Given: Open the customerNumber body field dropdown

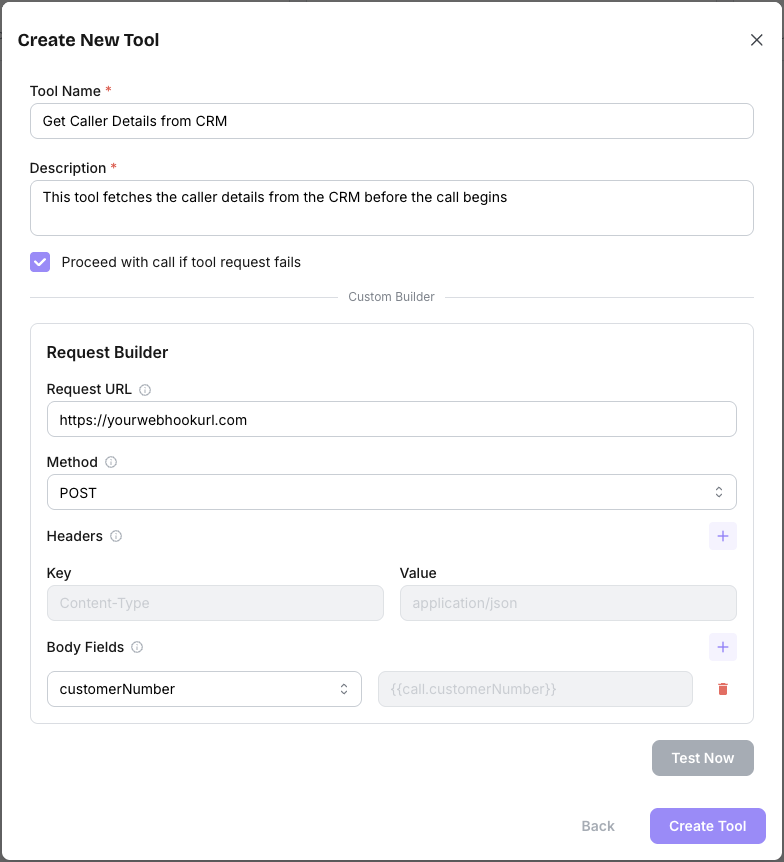Looking at the screenshot, I should point(204,689).
